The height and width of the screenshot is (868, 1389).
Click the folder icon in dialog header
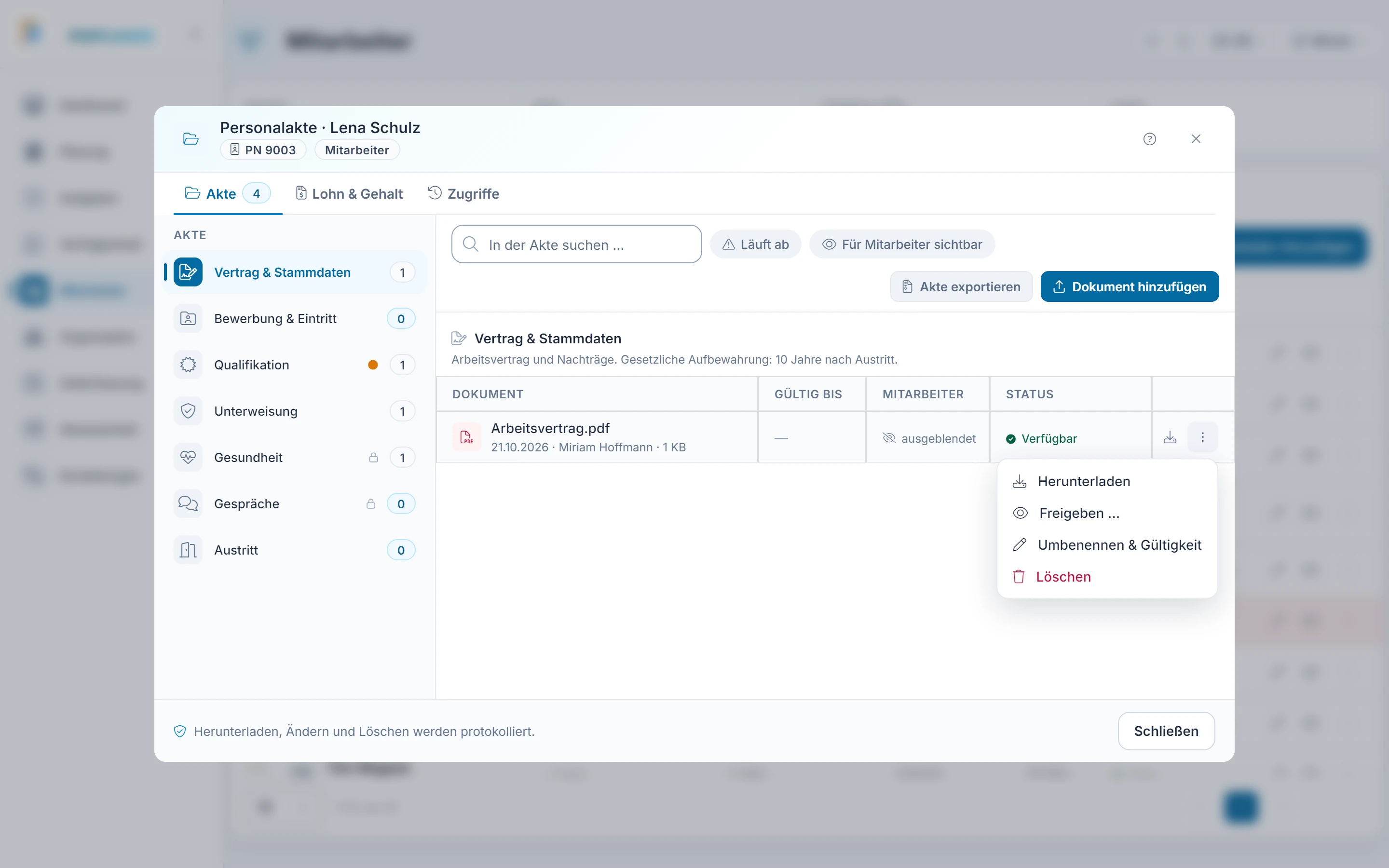pos(191,139)
